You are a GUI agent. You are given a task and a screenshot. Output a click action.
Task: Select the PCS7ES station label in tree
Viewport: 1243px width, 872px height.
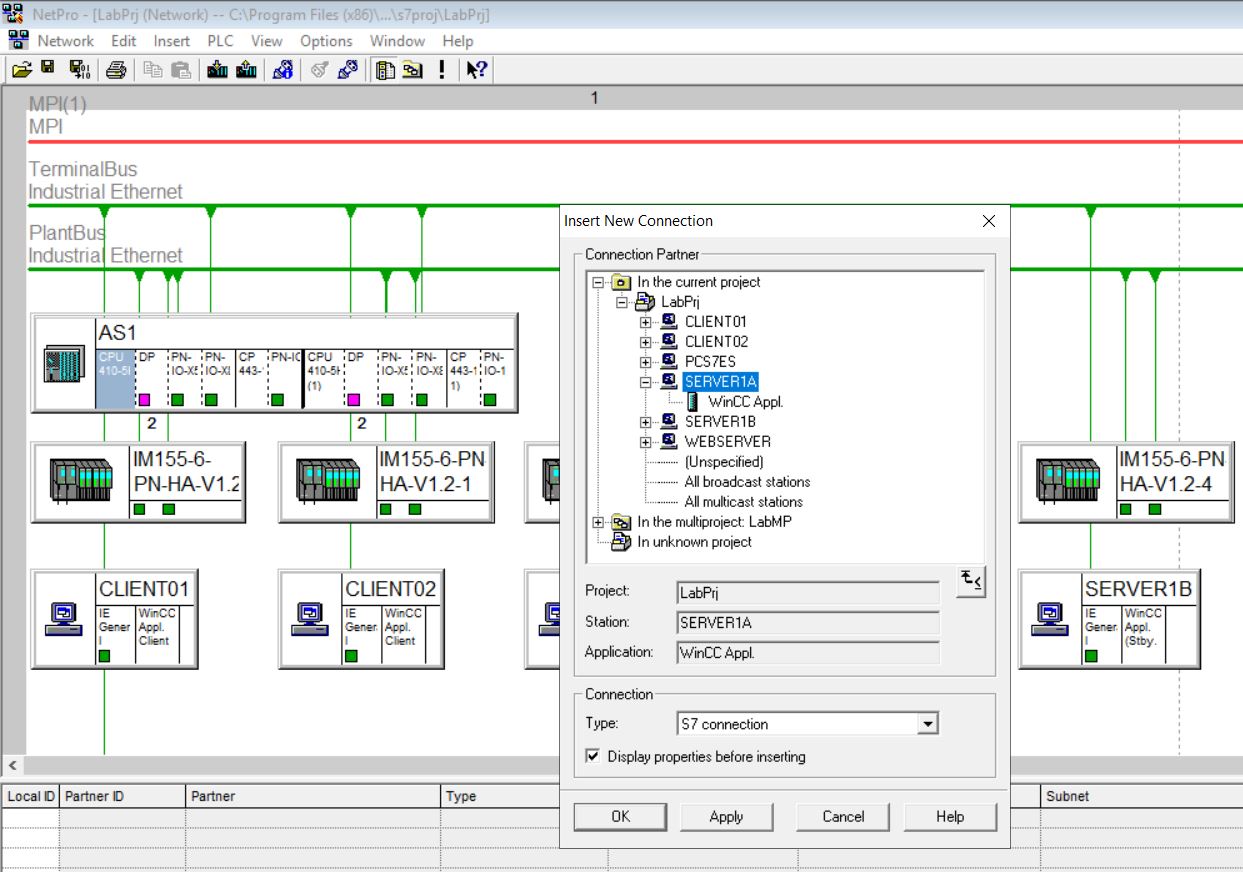click(710, 362)
